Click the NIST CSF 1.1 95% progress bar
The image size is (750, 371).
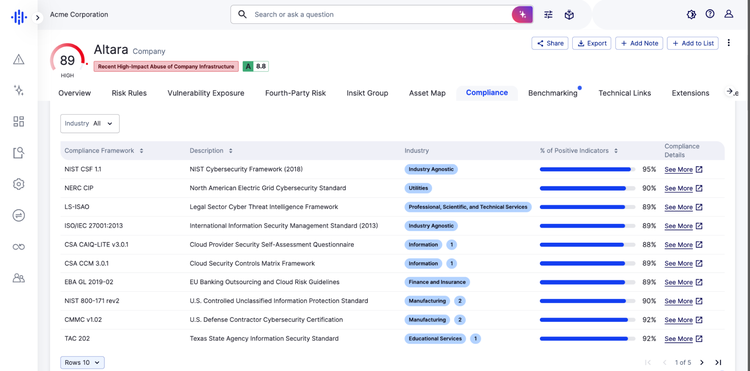click(587, 169)
